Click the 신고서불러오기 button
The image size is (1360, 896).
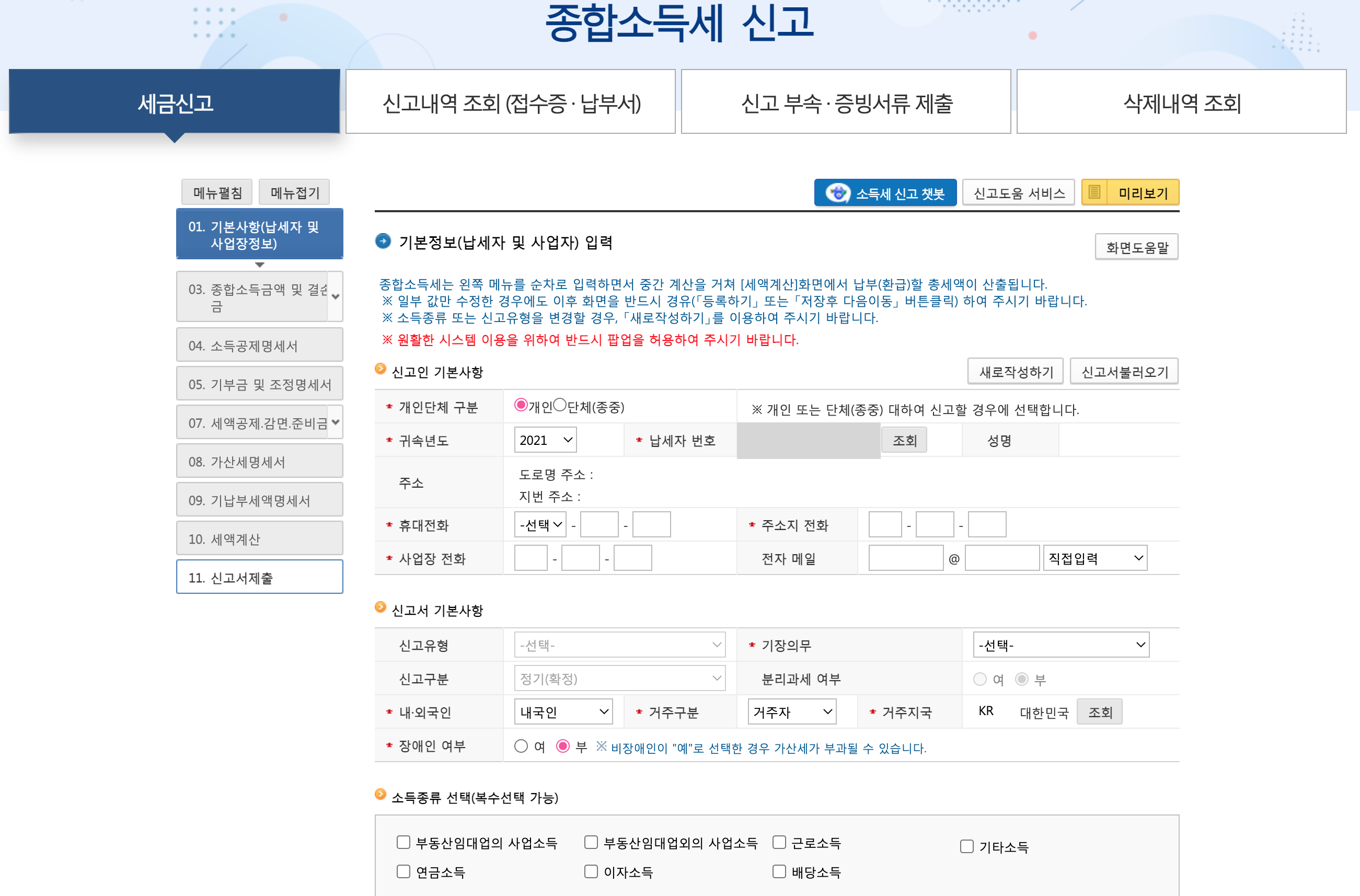(1124, 372)
